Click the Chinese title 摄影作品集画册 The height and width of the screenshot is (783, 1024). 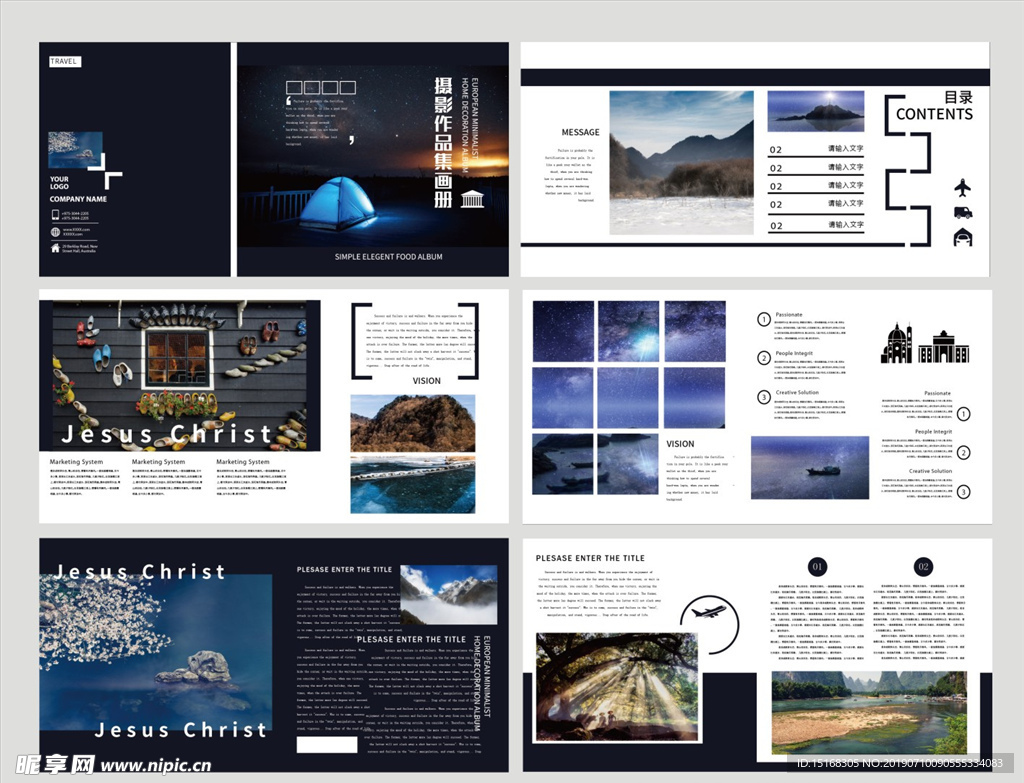[443, 142]
